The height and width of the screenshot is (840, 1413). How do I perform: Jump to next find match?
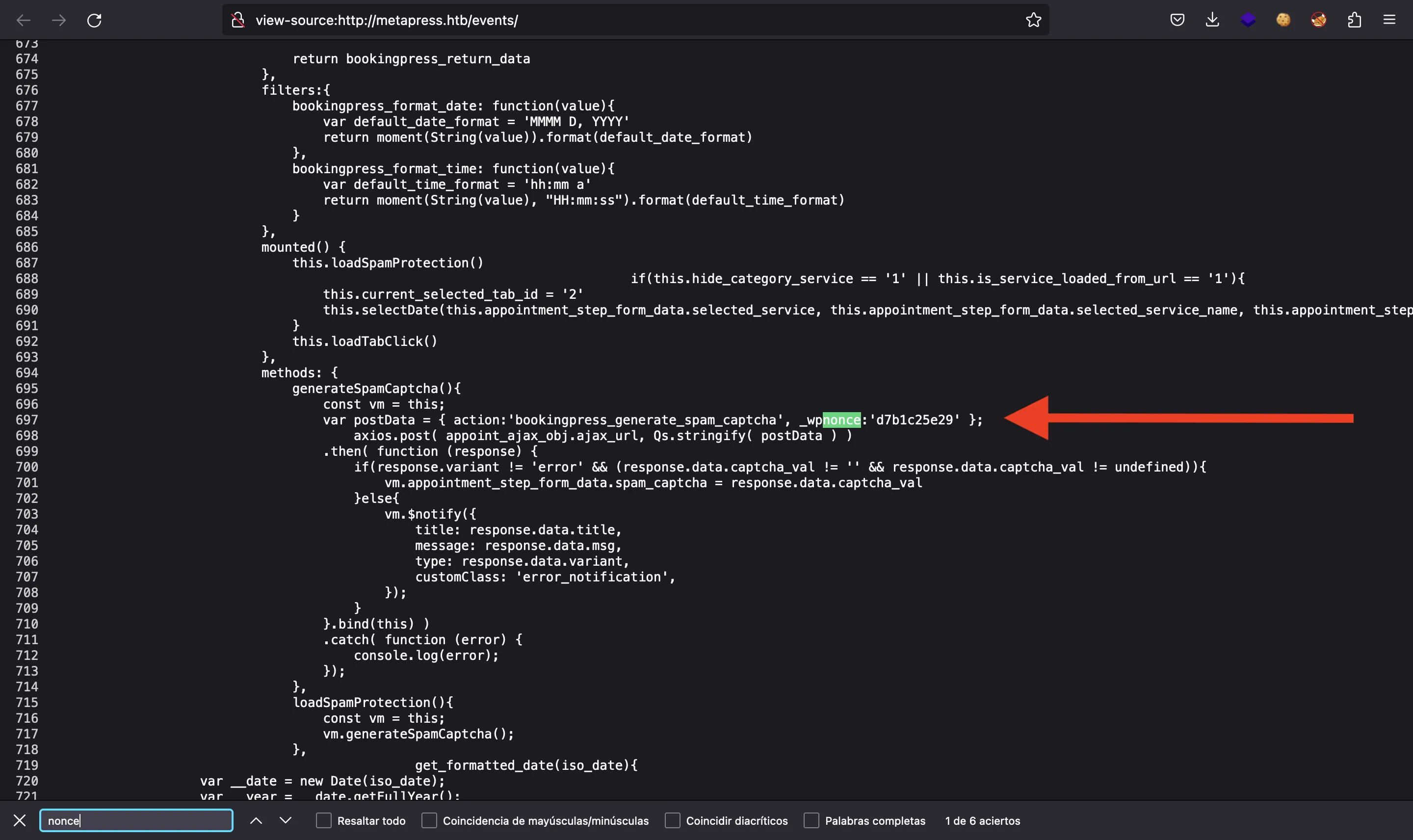click(x=286, y=820)
